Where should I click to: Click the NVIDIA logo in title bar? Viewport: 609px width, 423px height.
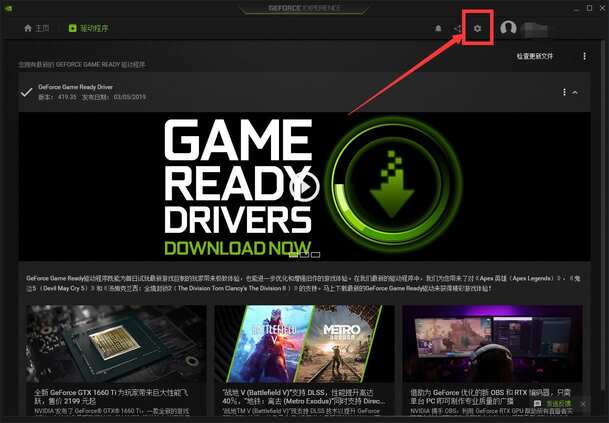click(9, 8)
